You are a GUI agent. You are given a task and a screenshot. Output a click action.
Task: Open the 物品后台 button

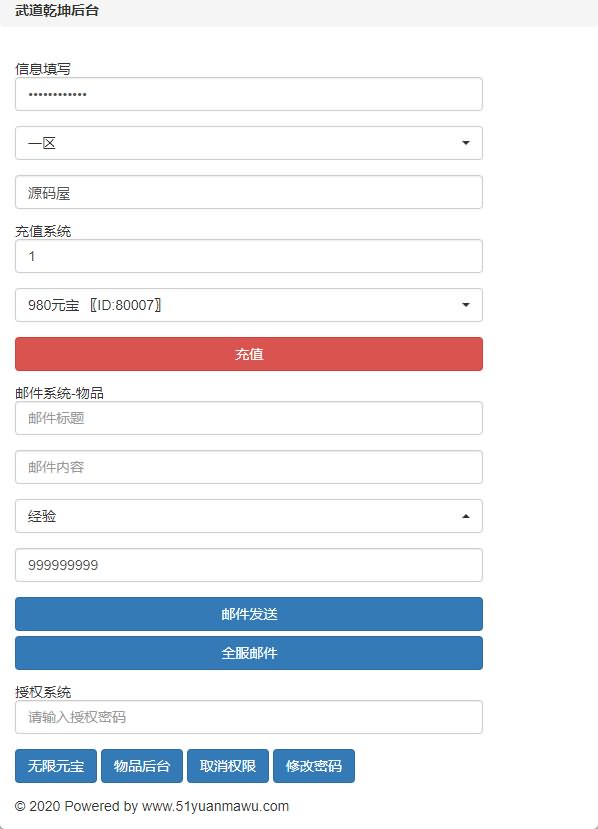click(x=142, y=766)
